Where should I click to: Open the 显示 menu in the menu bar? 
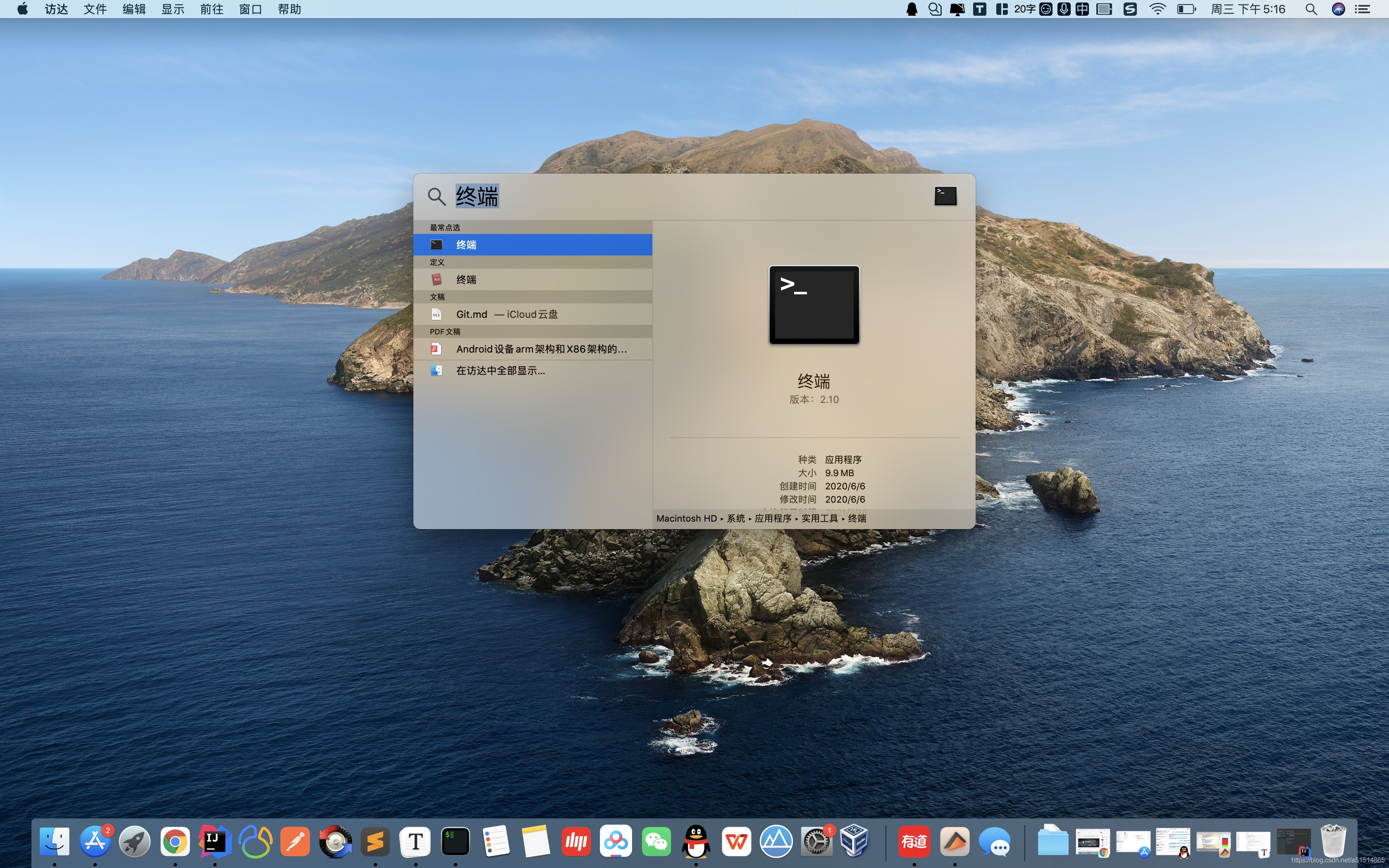(172, 9)
